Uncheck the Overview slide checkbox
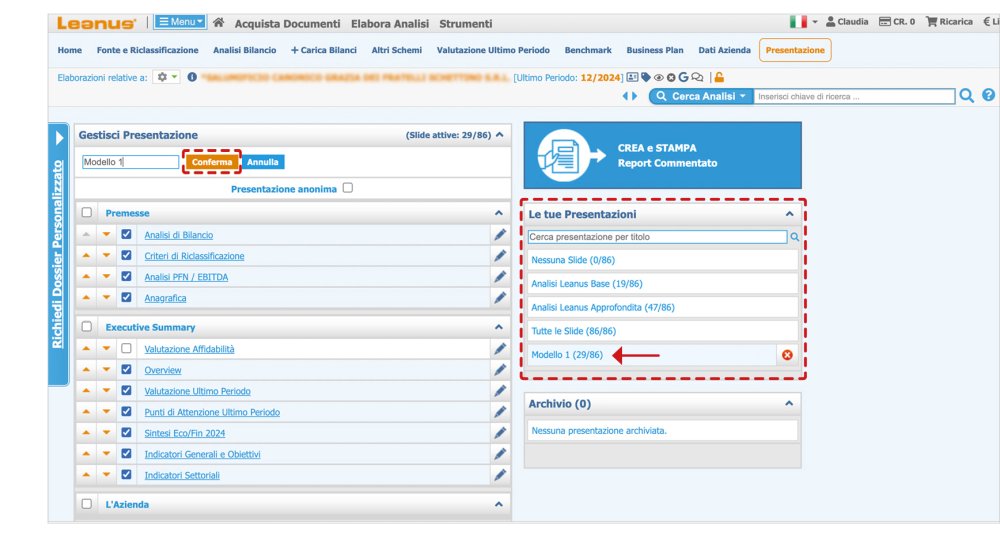 point(126,369)
